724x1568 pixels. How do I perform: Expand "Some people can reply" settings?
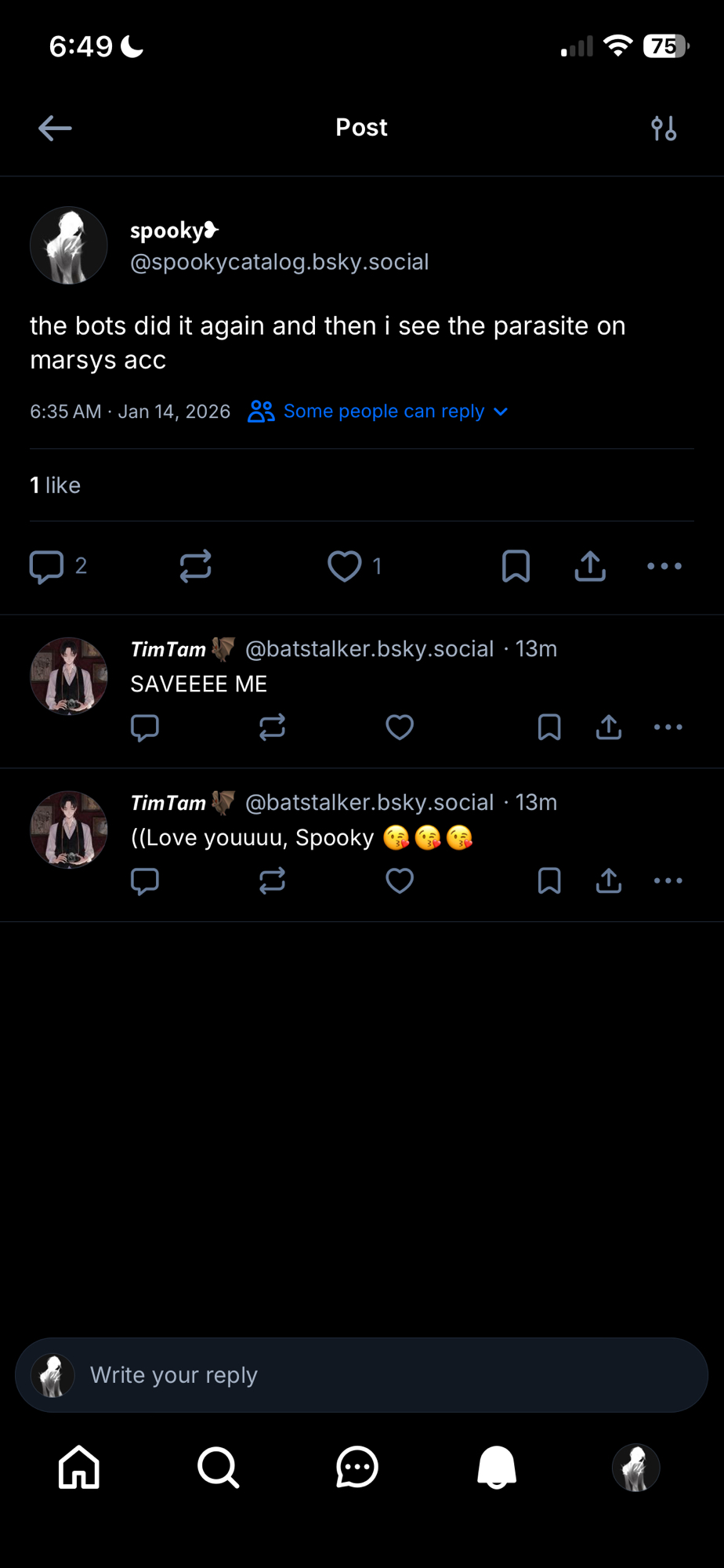(x=378, y=412)
